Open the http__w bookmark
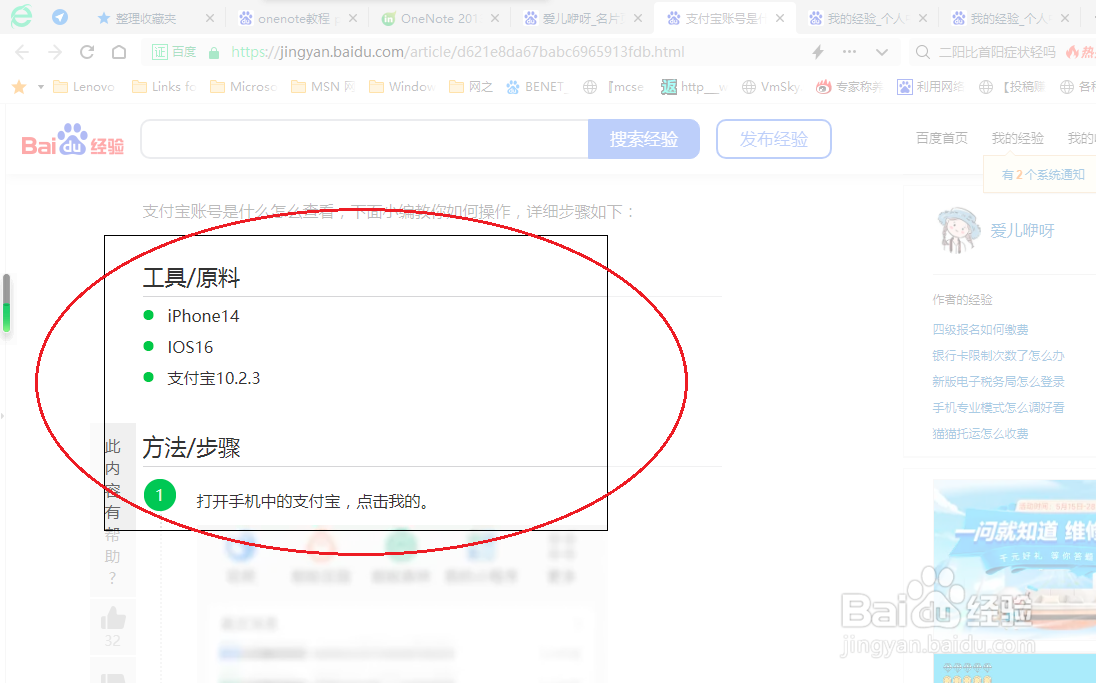1096x683 pixels. 694,87
